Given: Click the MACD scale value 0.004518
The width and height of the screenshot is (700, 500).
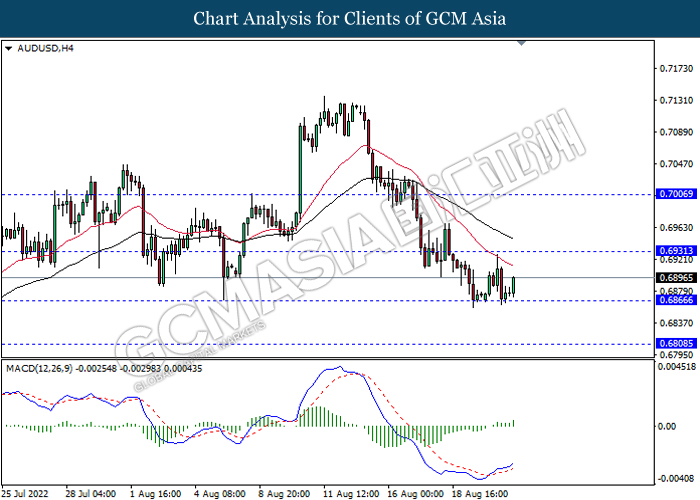Looking at the screenshot, I should (677, 367).
